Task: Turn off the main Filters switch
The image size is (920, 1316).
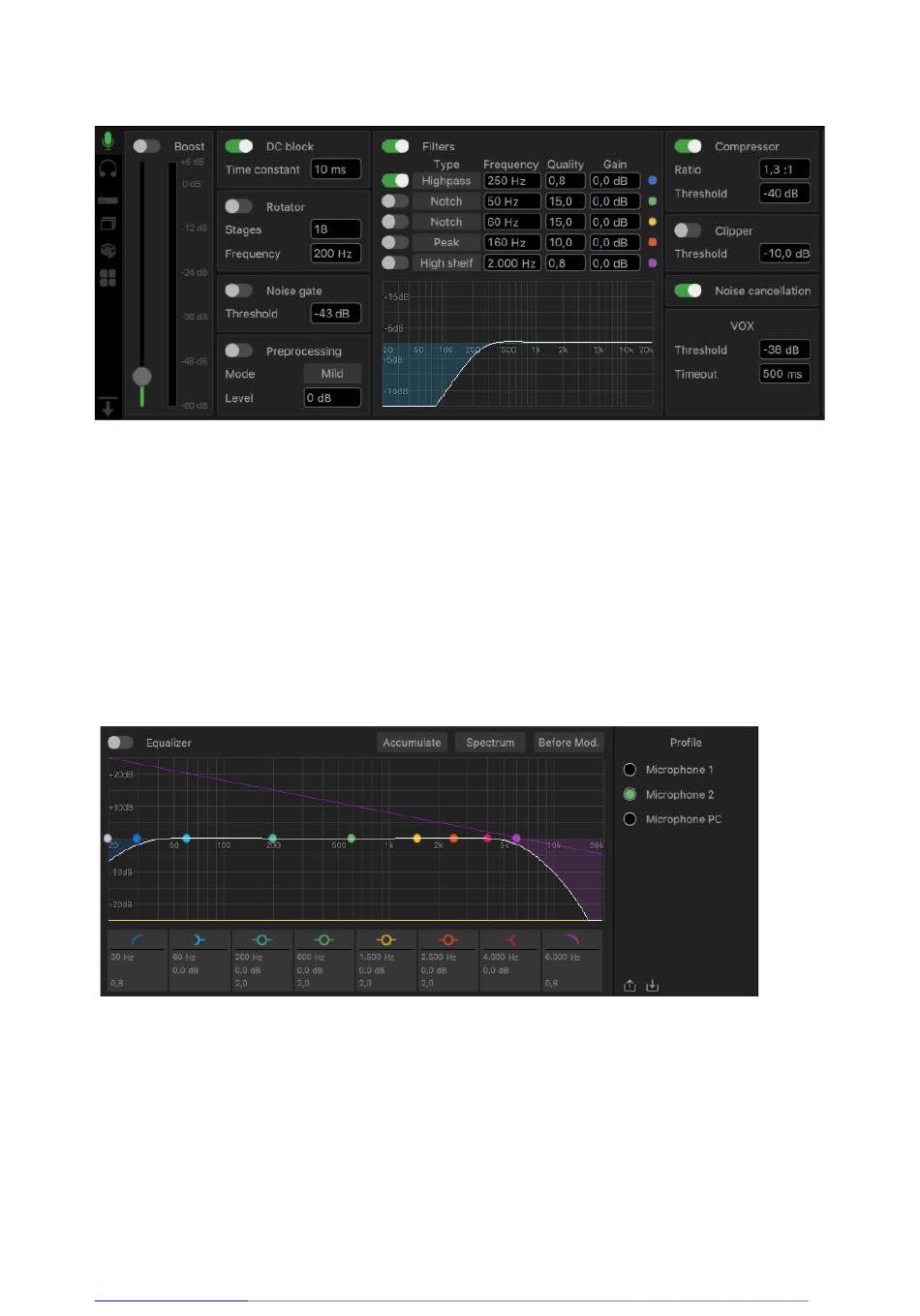Action: (395, 146)
